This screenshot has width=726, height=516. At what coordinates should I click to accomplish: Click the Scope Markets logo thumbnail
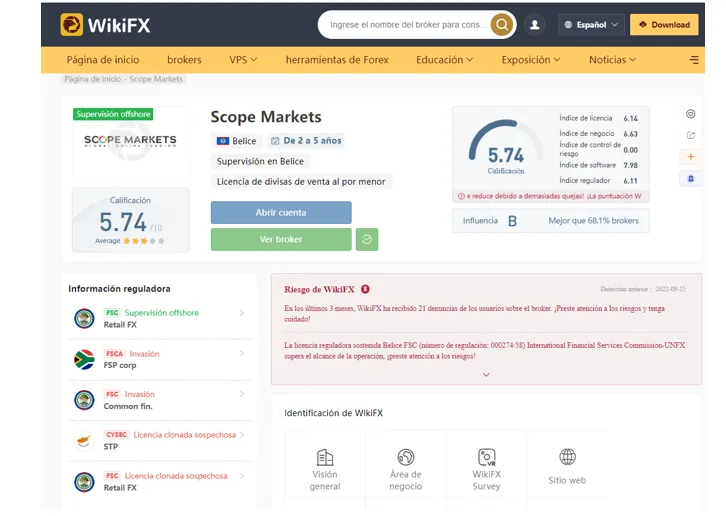pyautogui.click(x=131, y=142)
